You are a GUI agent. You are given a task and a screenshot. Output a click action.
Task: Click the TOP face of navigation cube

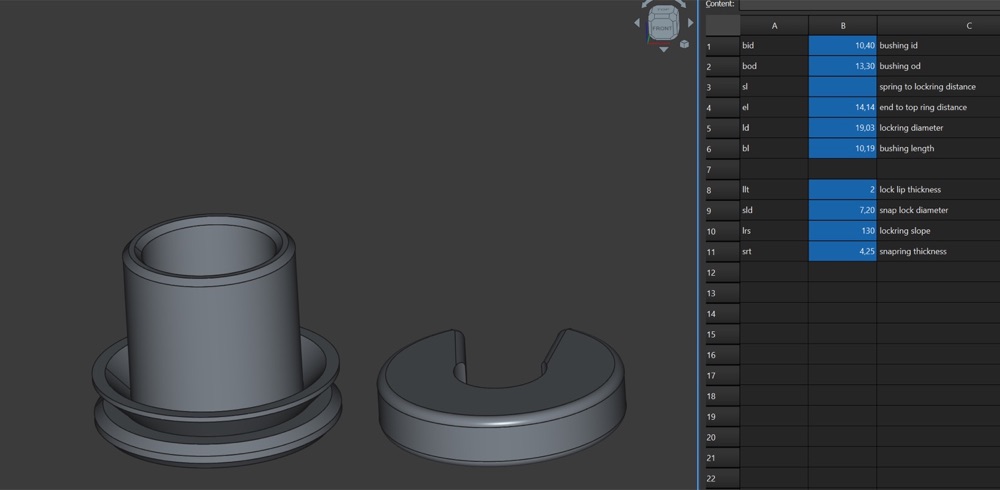click(663, 11)
